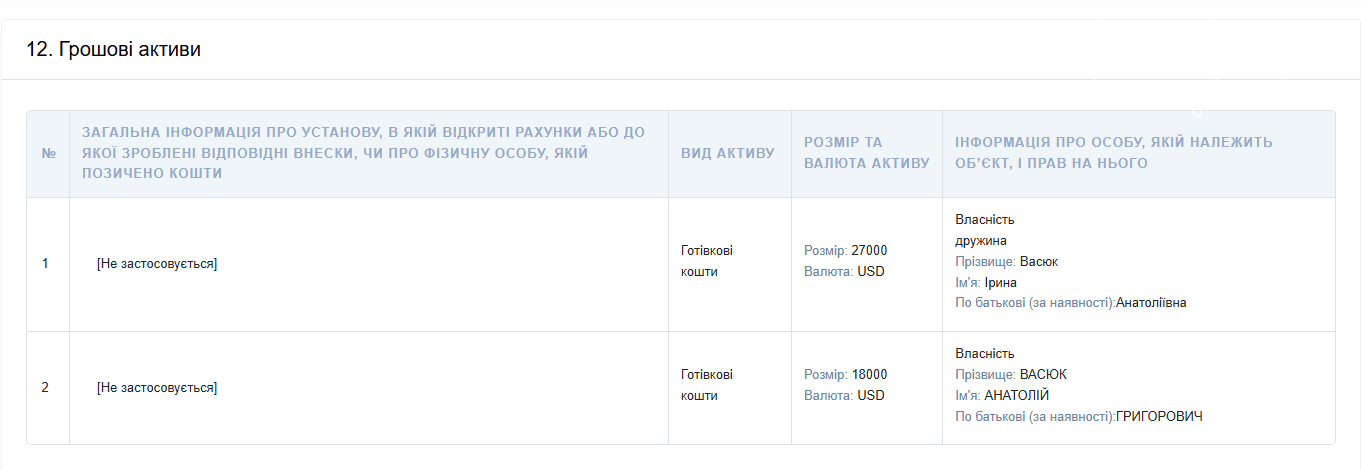Click the "№" column header
The height and width of the screenshot is (470, 1361).
[48, 154]
